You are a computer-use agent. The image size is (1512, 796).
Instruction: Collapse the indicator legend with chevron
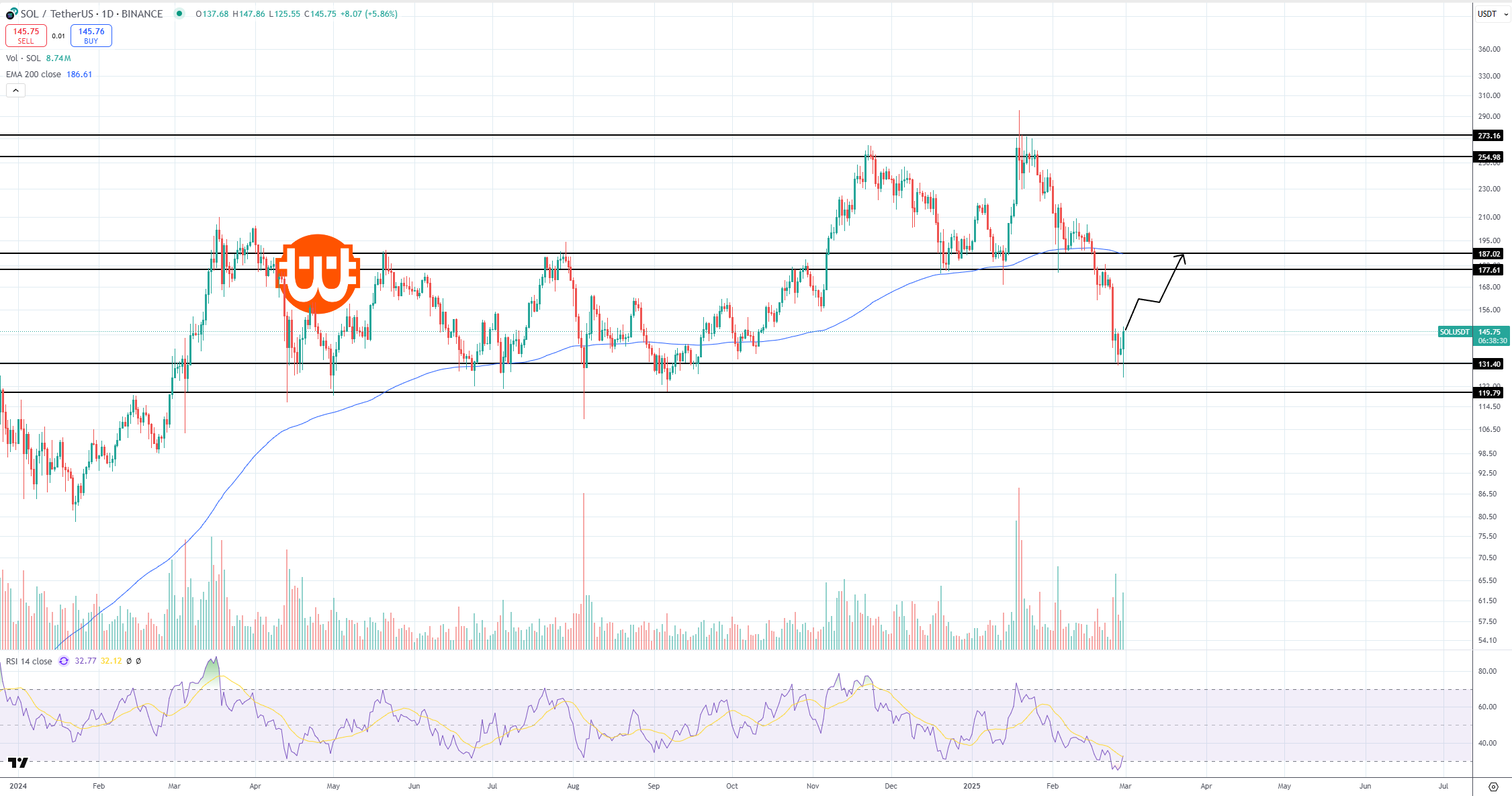(15, 90)
